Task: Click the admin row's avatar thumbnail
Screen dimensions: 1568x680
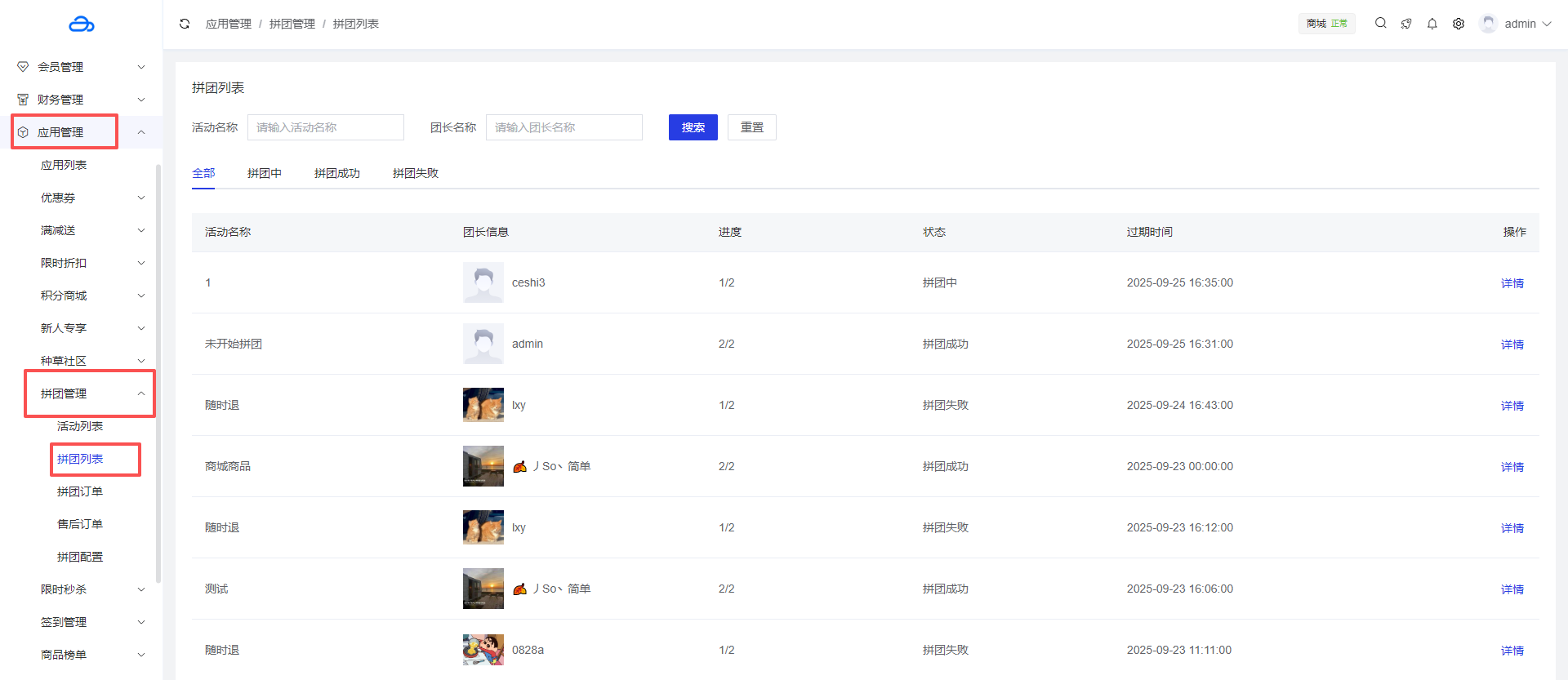Action: tap(483, 344)
